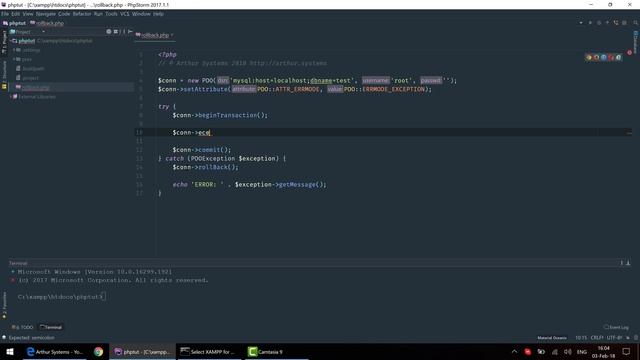Click the volume icon in system tray
Screen dimensions: 640x360
[x=568, y=351]
